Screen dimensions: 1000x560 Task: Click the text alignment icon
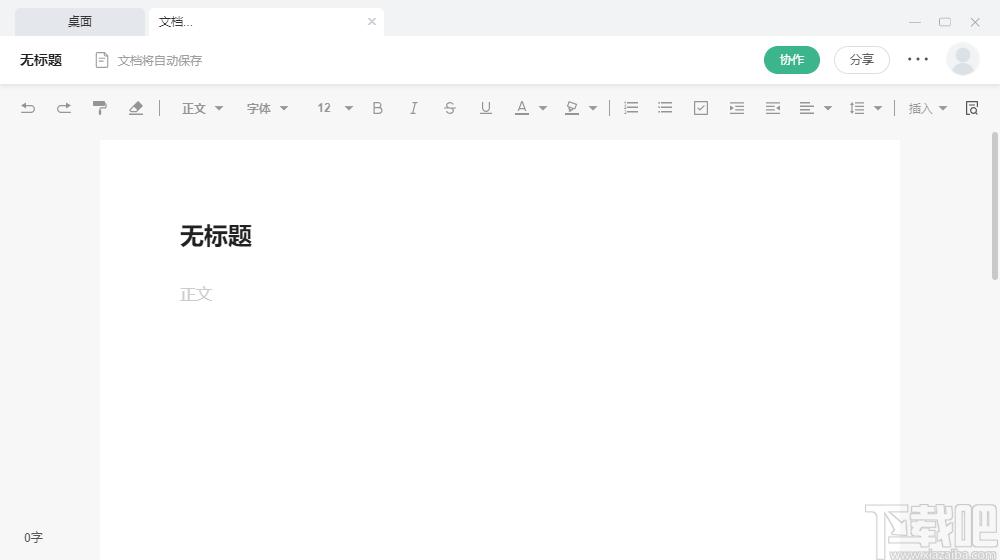pyautogui.click(x=807, y=108)
